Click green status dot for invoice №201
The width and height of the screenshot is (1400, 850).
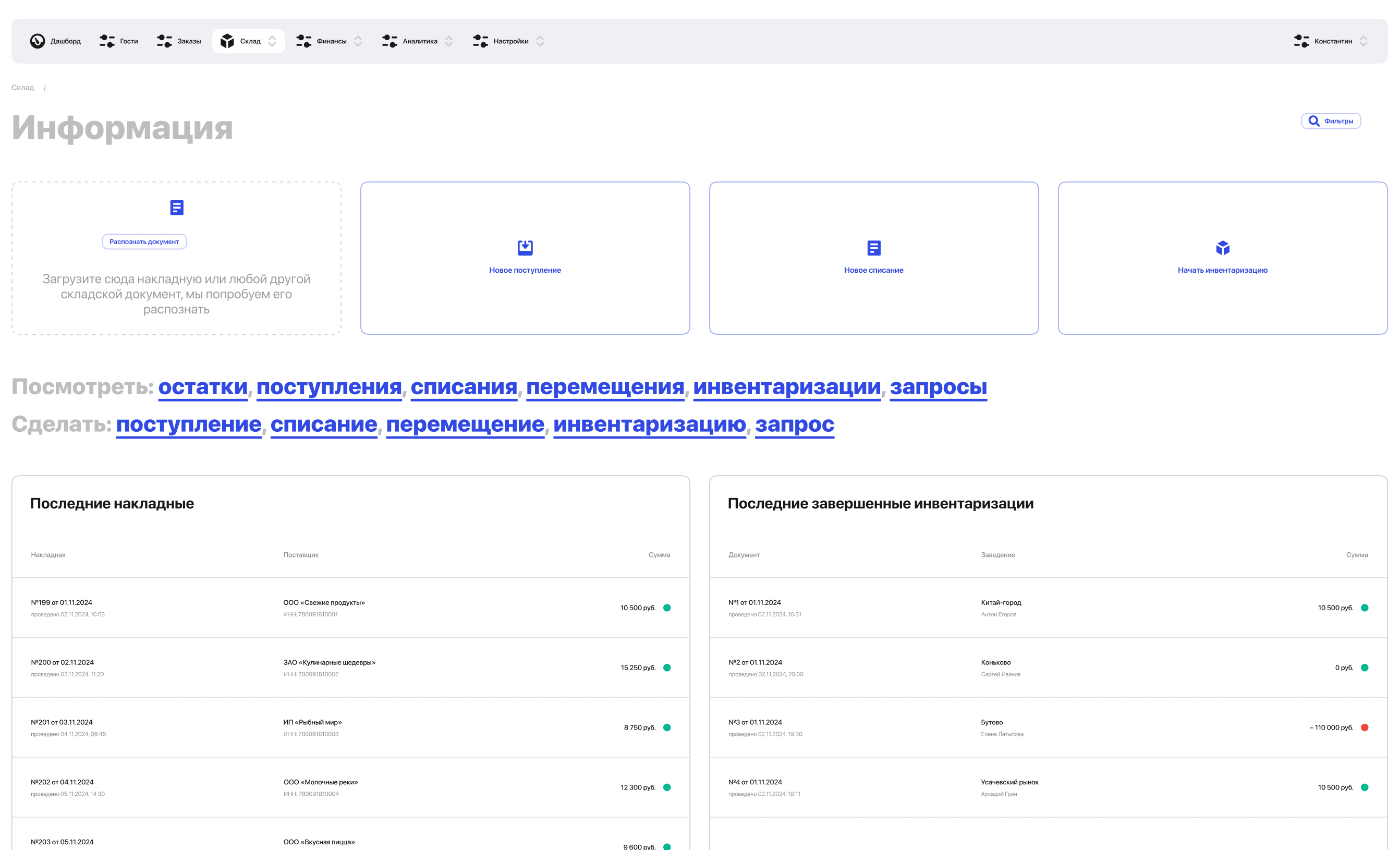(667, 727)
